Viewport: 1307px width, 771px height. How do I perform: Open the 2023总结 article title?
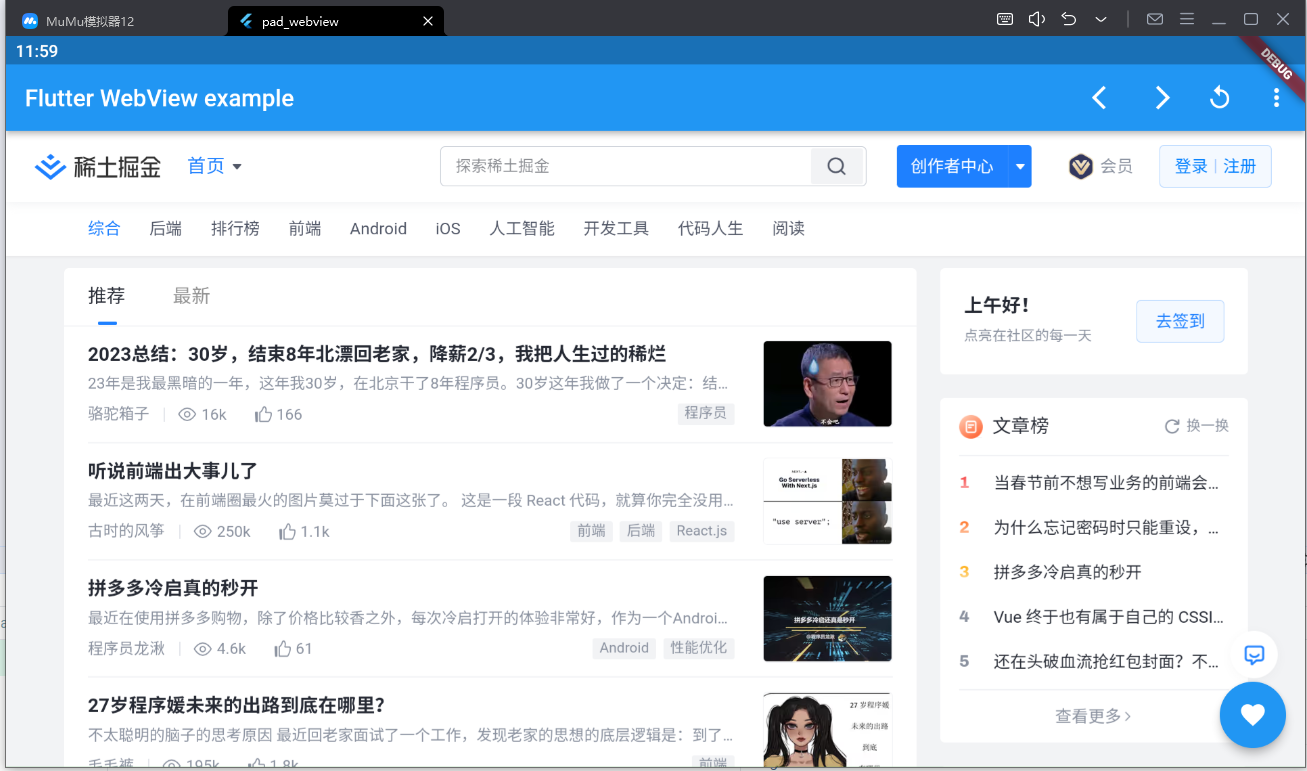[377, 354]
